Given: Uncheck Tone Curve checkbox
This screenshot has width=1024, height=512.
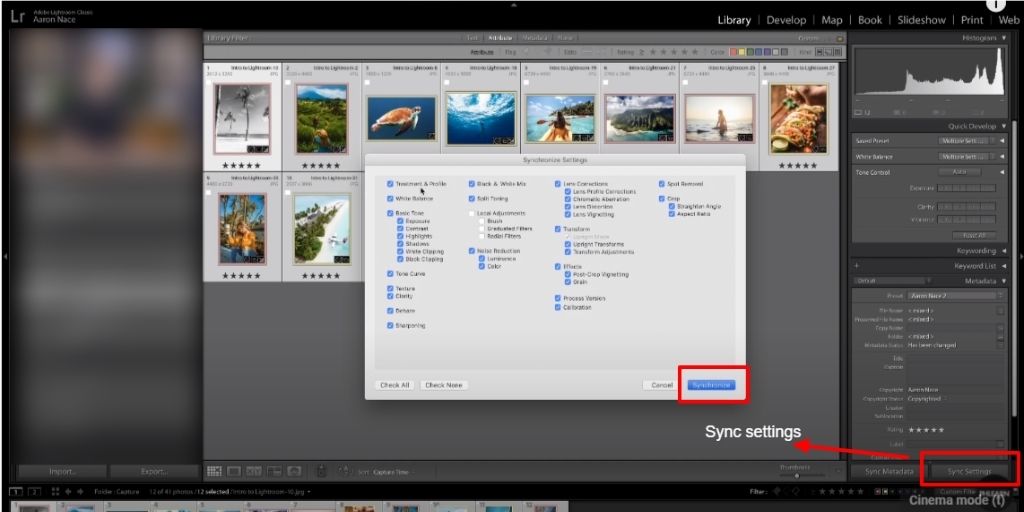Looking at the screenshot, I should [x=391, y=274].
